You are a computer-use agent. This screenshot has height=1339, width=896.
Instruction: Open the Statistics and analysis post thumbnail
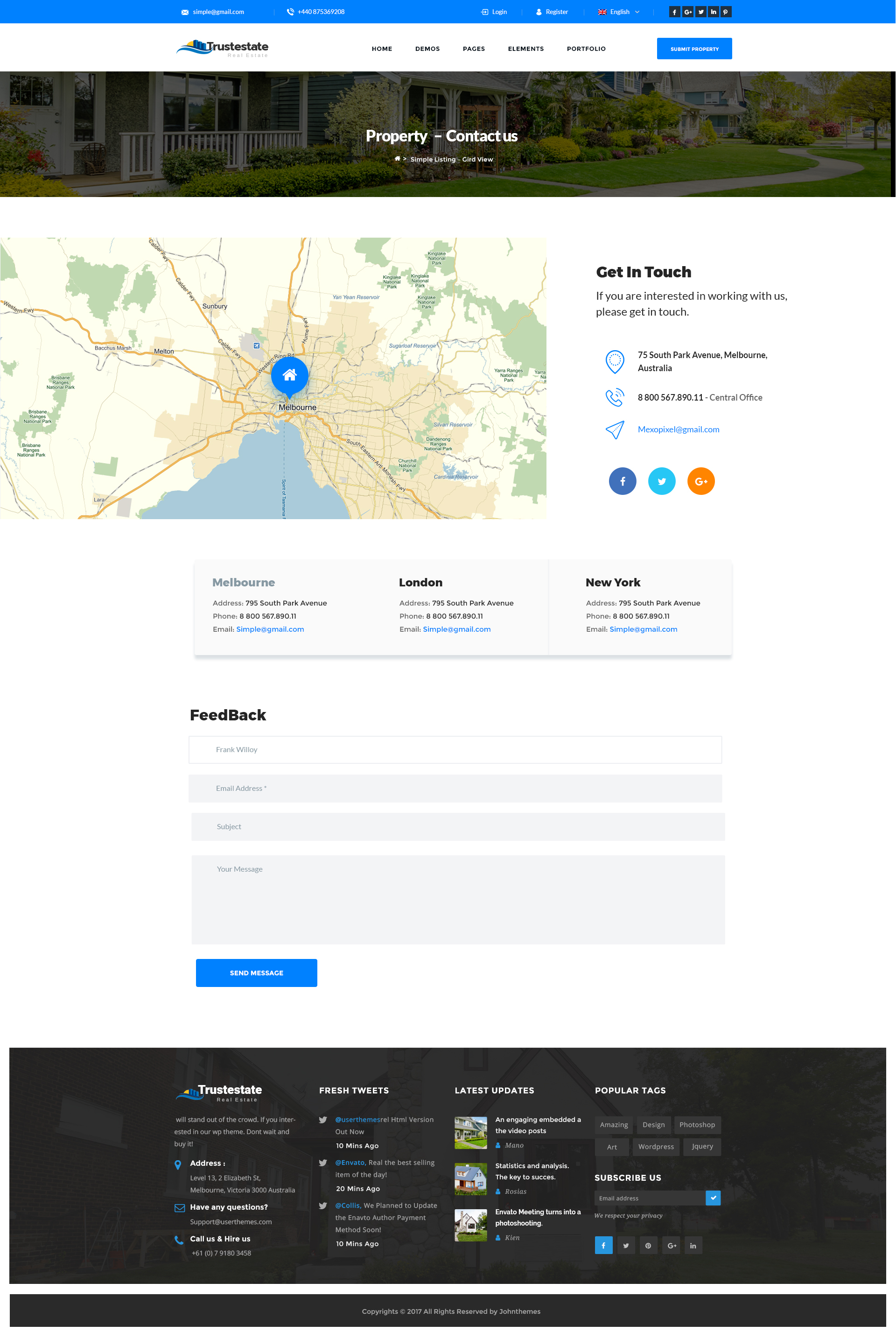471,1179
